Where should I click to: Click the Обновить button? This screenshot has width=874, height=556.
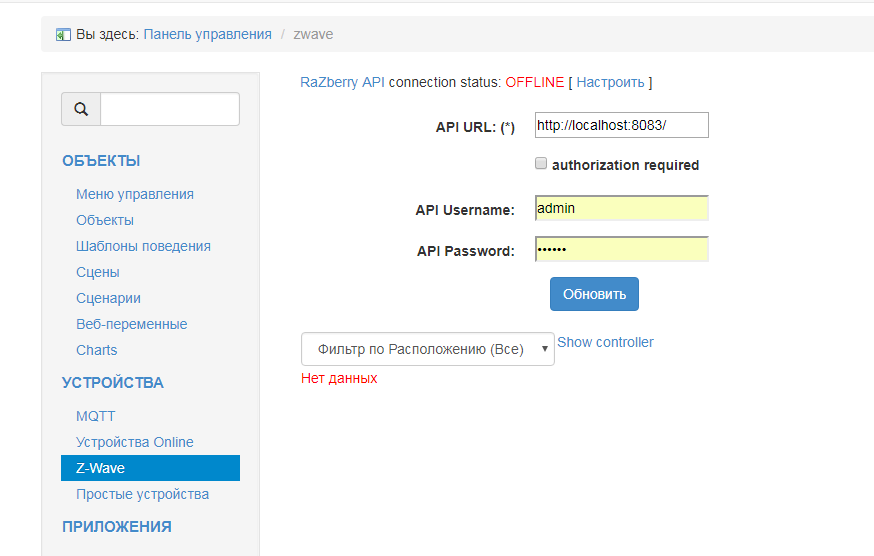594,294
